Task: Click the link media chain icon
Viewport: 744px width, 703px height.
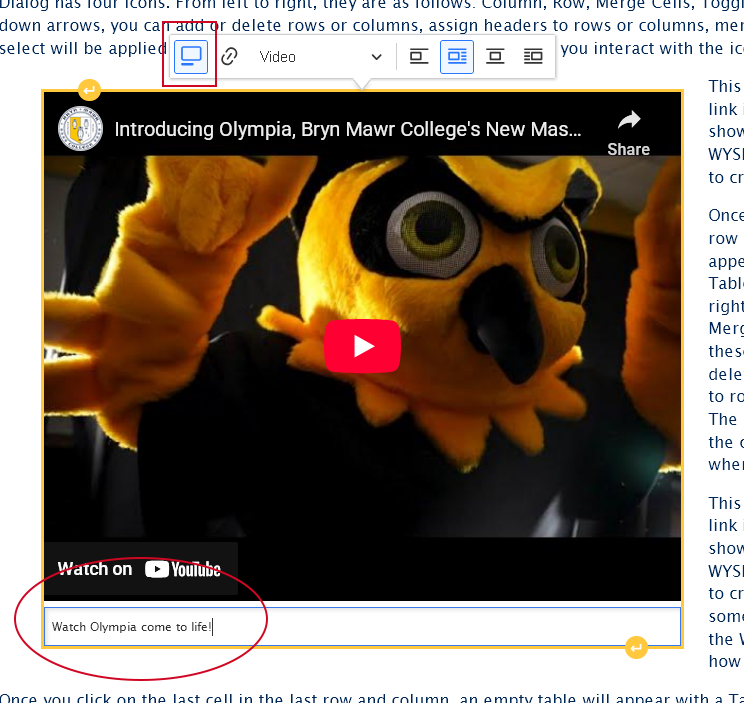Action: click(229, 57)
